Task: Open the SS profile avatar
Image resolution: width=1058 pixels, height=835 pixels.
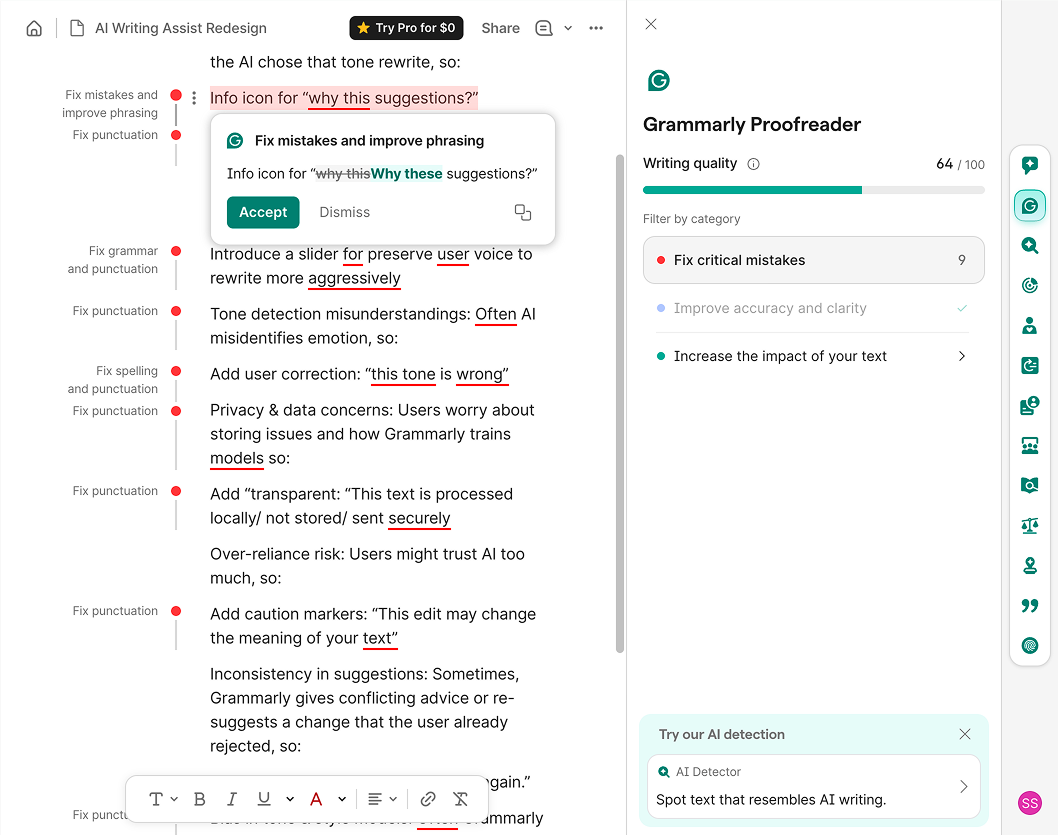Action: [1030, 803]
